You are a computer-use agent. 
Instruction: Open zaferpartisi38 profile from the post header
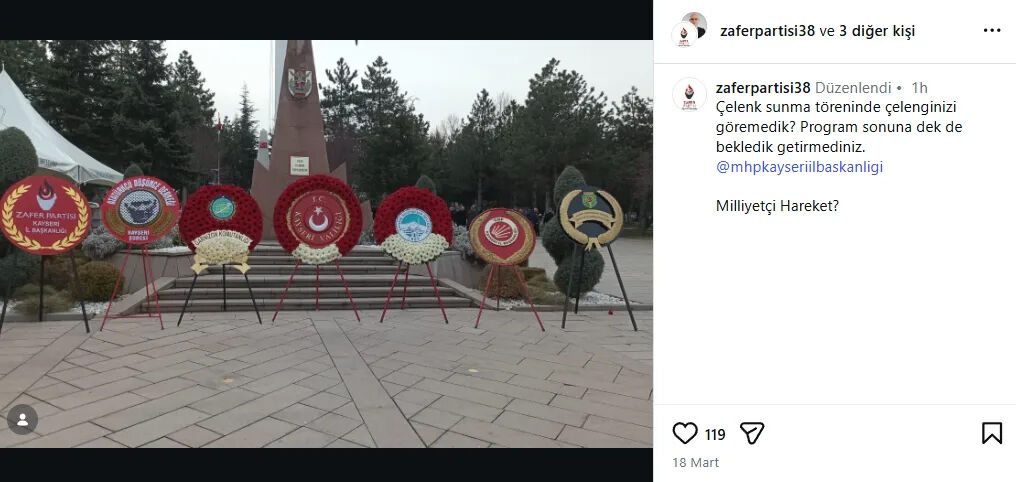pyautogui.click(x=767, y=30)
